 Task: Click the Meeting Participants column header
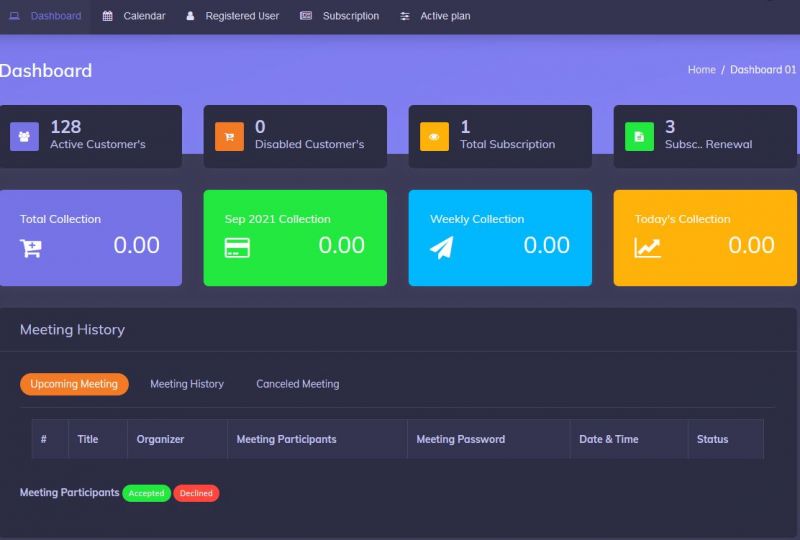coord(317,439)
